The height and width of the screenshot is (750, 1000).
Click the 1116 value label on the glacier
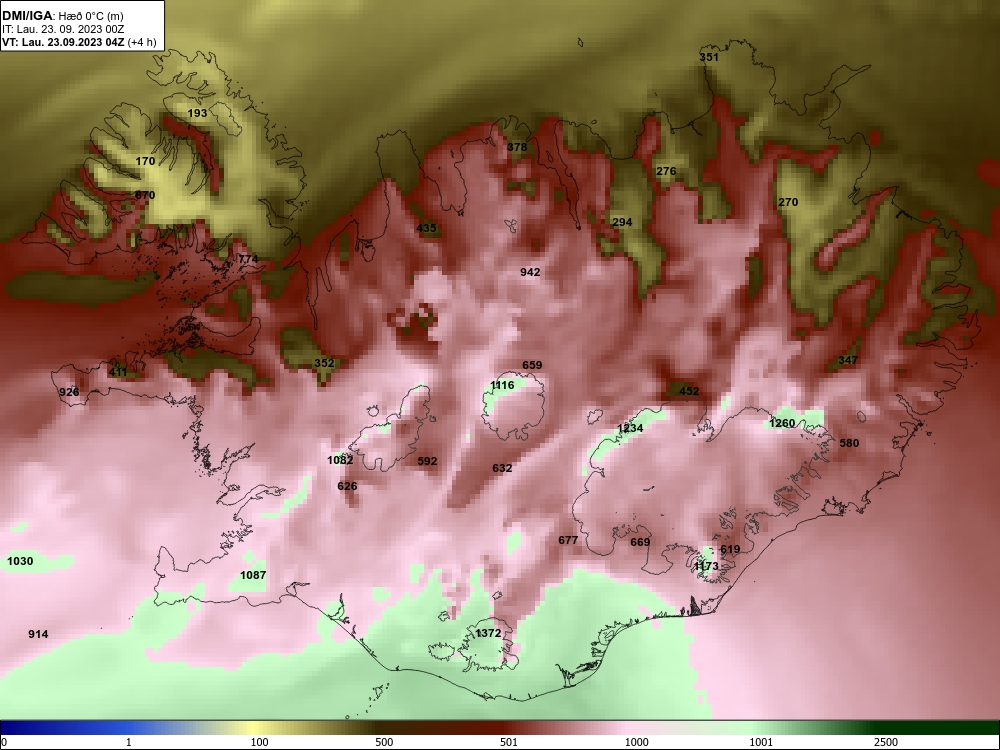click(502, 385)
